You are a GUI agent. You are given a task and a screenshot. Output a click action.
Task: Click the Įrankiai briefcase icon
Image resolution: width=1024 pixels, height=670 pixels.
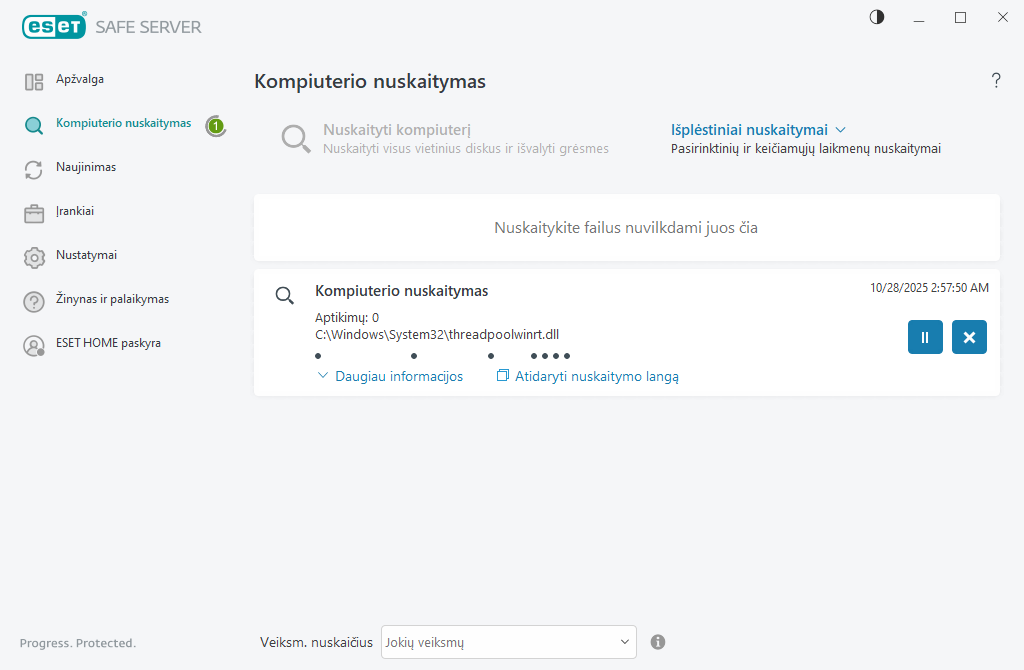coord(34,214)
